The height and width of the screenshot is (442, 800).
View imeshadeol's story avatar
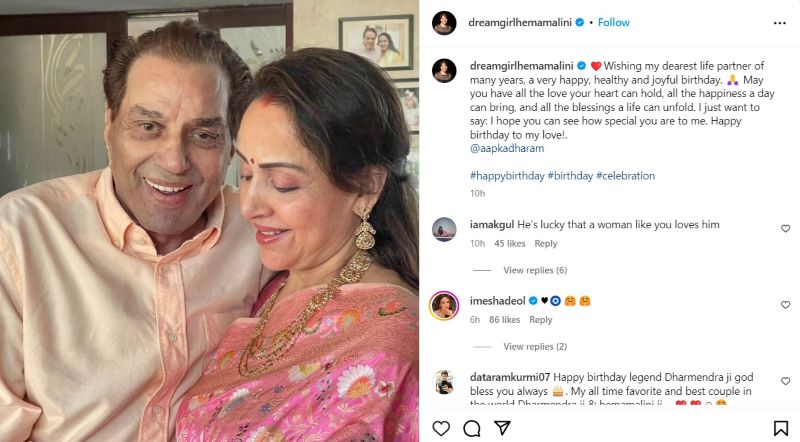tap(444, 305)
